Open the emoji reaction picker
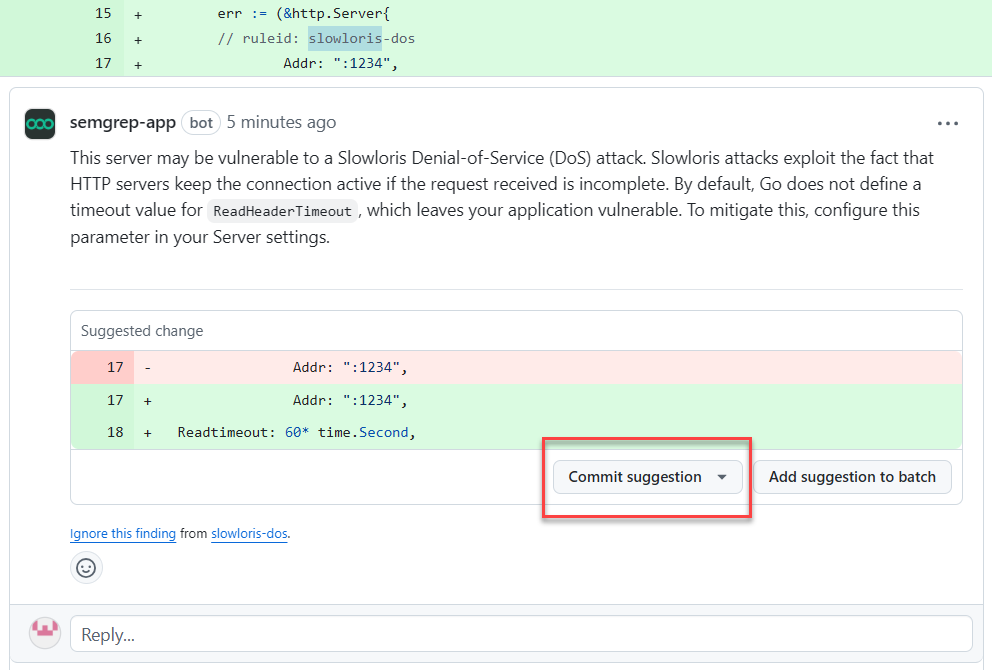 [x=86, y=567]
